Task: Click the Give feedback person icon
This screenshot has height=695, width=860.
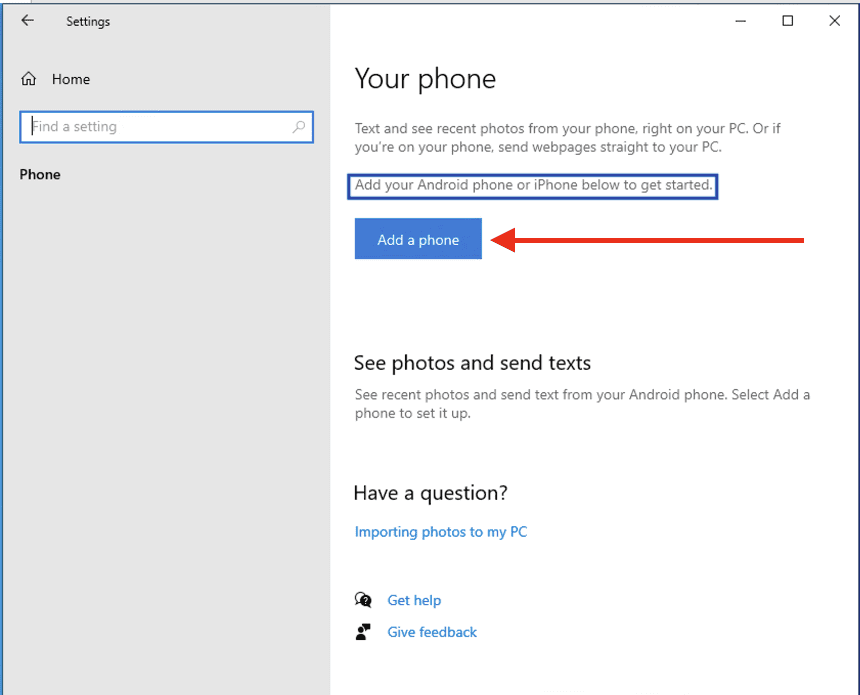Action: (x=363, y=632)
